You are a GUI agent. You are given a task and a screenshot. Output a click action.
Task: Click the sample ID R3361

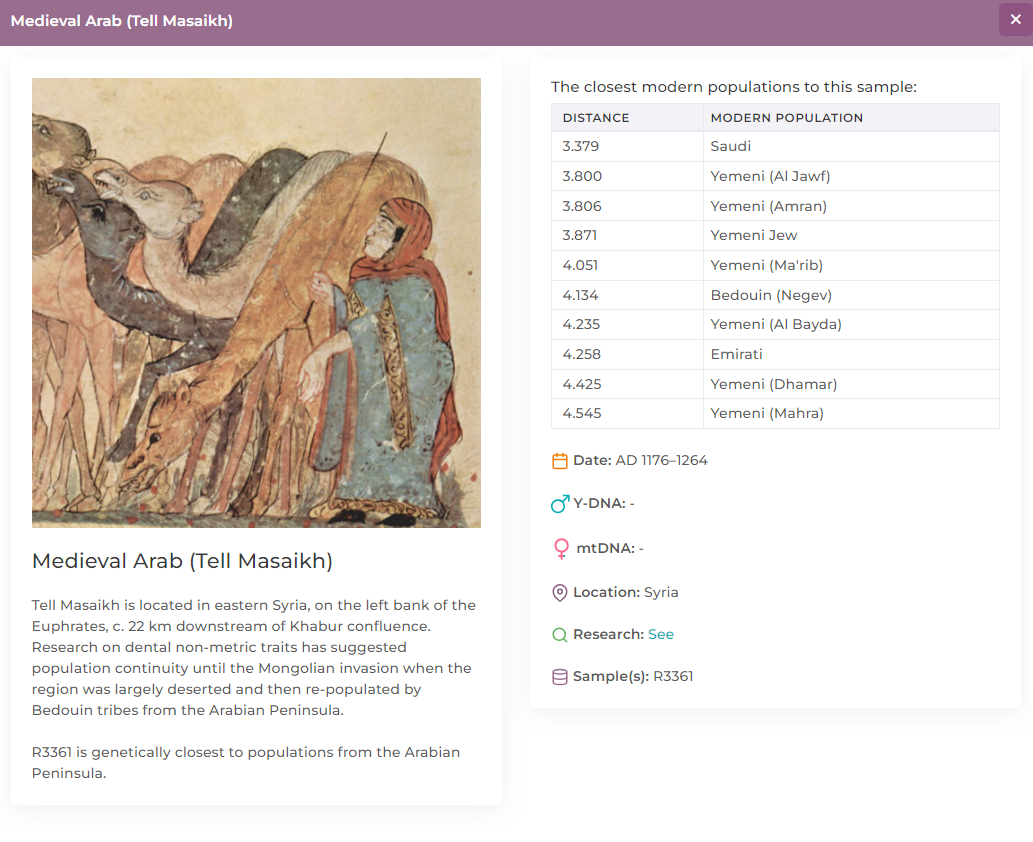(673, 676)
